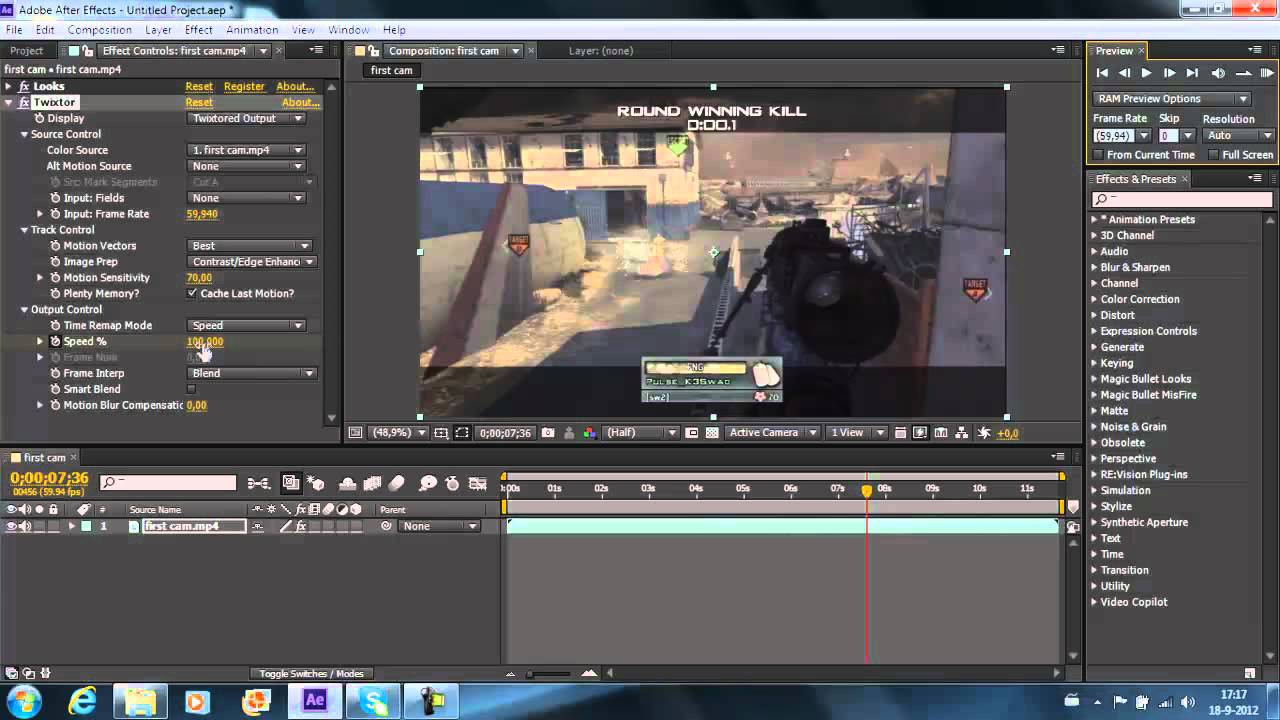Toggle Transparency Grid in the viewer
Image resolution: width=1280 pixels, height=720 pixels.
coord(712,433)
